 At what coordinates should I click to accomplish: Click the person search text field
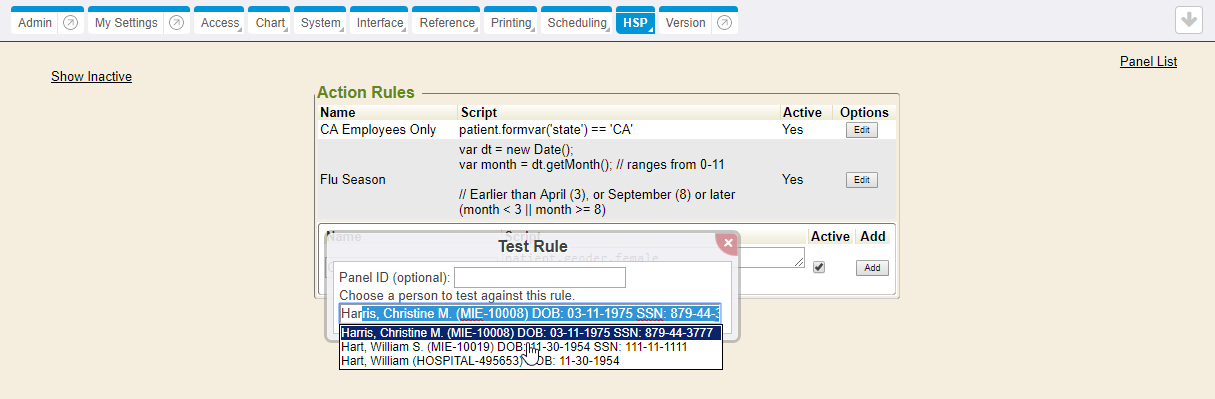(531, 314)
